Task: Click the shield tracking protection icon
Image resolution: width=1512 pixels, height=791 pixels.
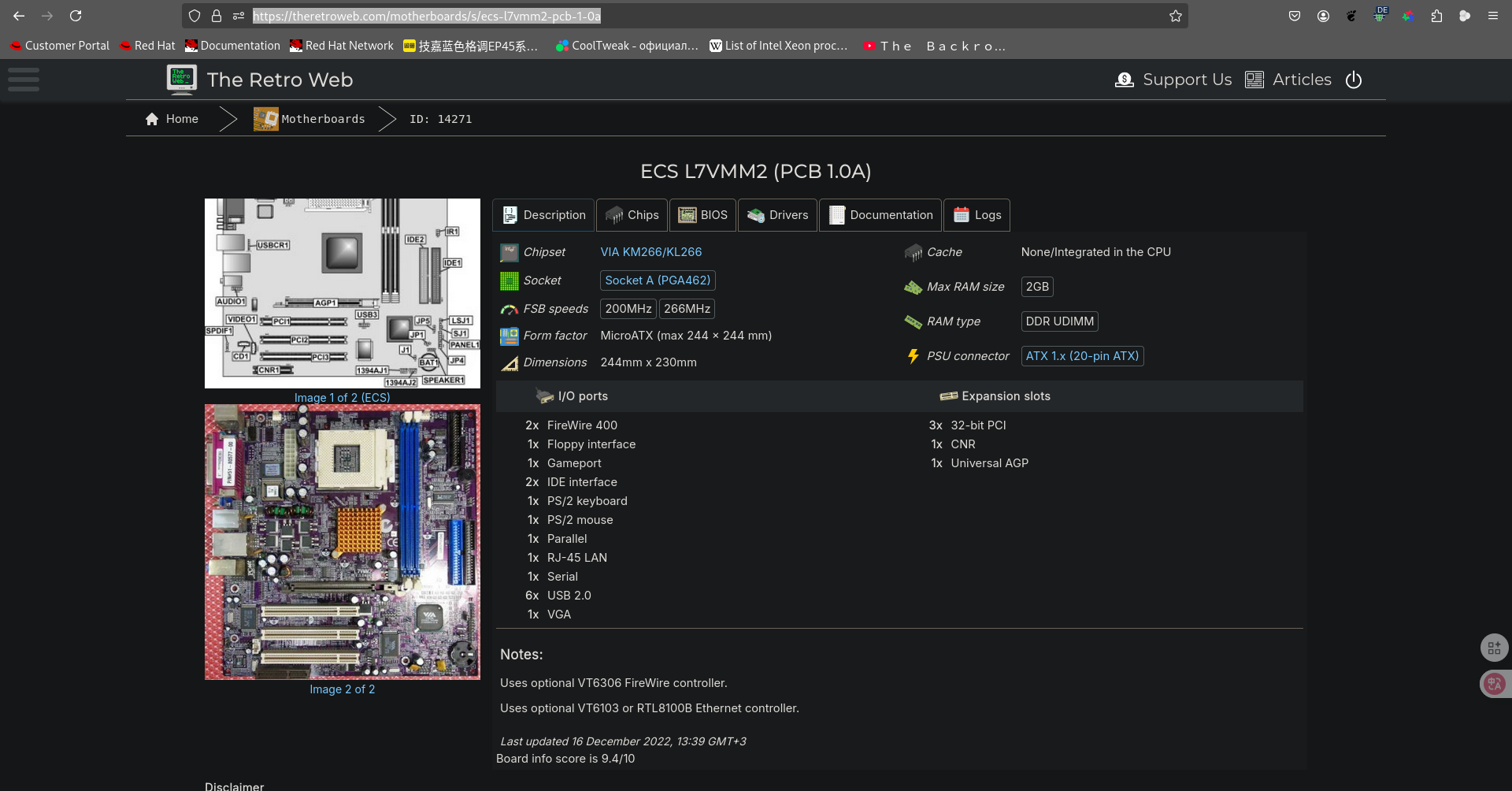Action: pyautogui.click(x=195, y=16)
